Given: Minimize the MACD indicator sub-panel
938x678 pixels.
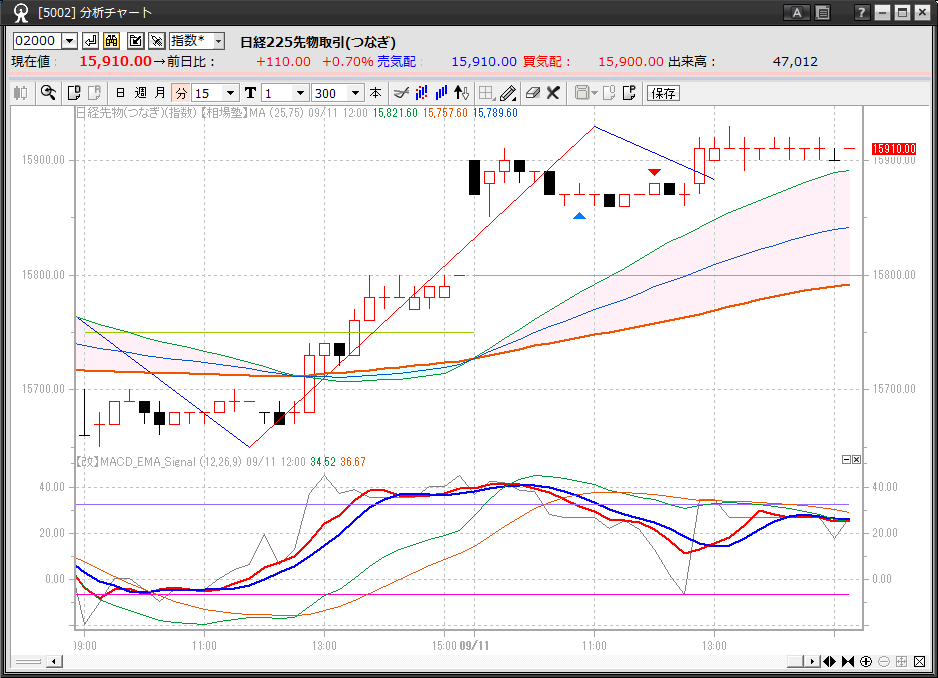Looking at the screenshot, I should 846,459.
